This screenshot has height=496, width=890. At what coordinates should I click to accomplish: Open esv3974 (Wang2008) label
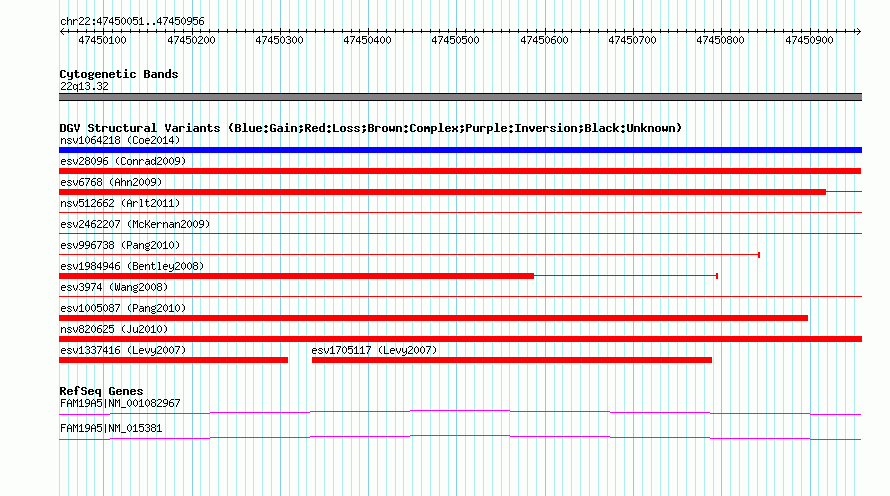tap(114, 287)
